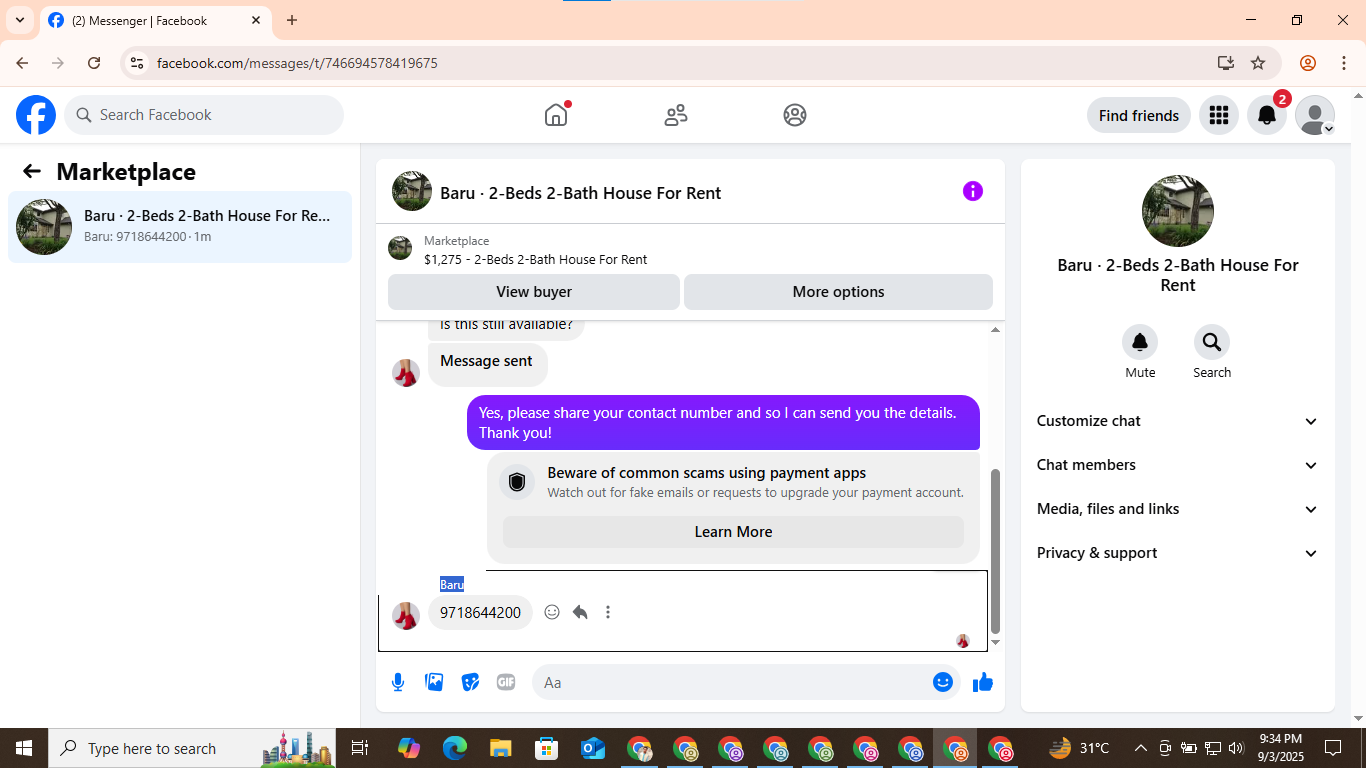Attach a photo or file
The image size is (1366, 768).
(x=434, y=682)
